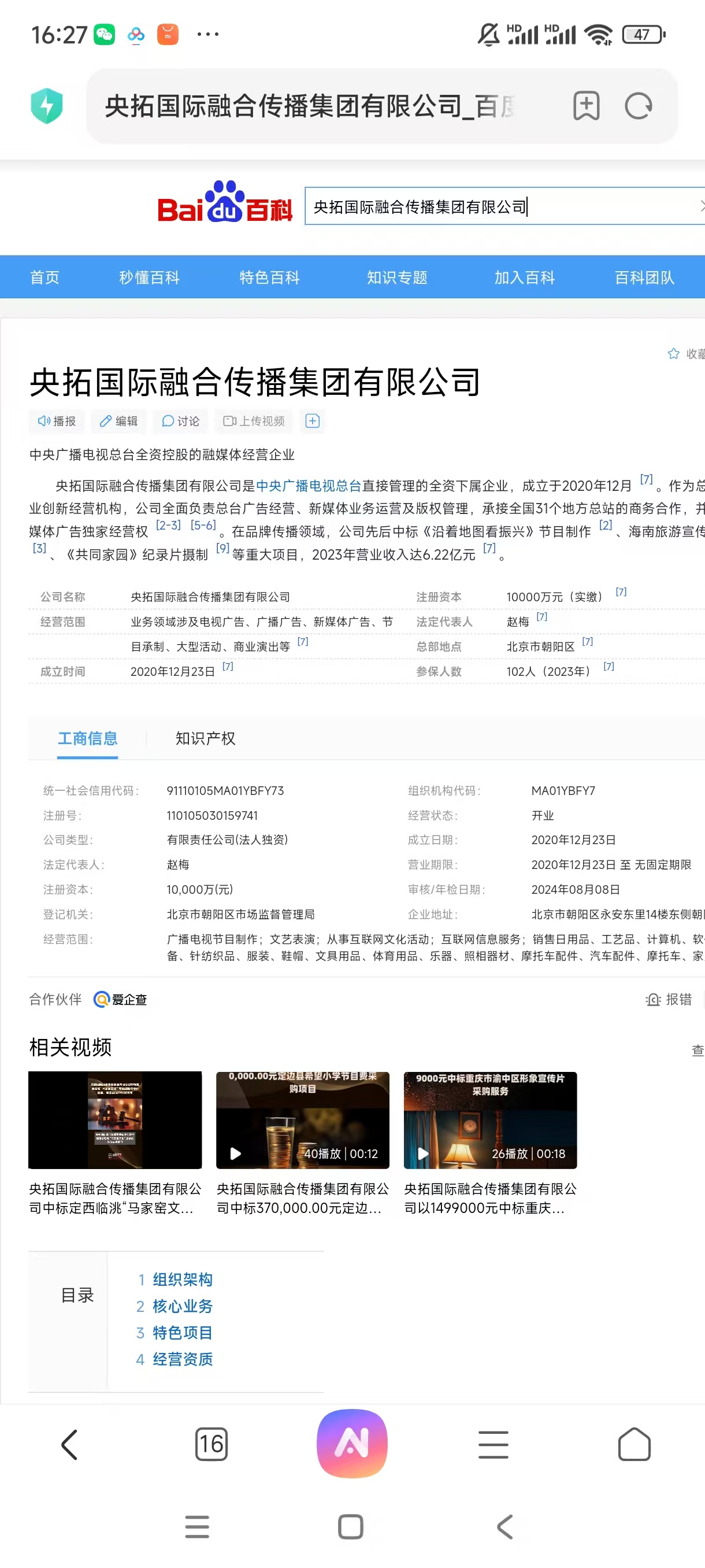Screen dimensions: 705x1568
Task: Tap the plus icon beside 上传视频
Action: click(312, 421)
